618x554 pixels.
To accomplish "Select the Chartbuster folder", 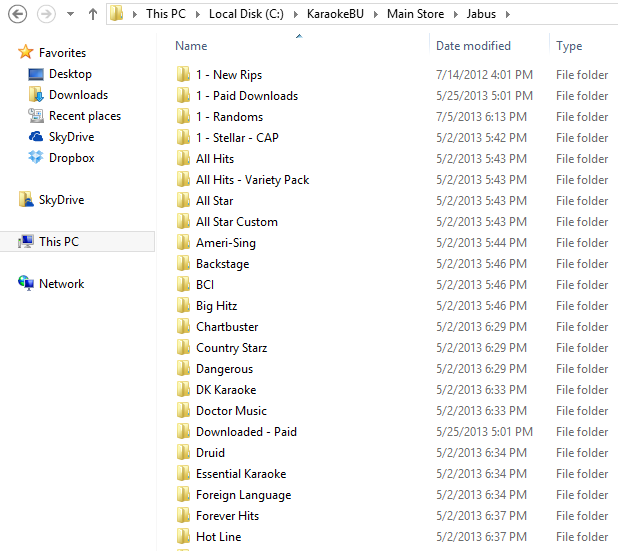I will [227, 327].
